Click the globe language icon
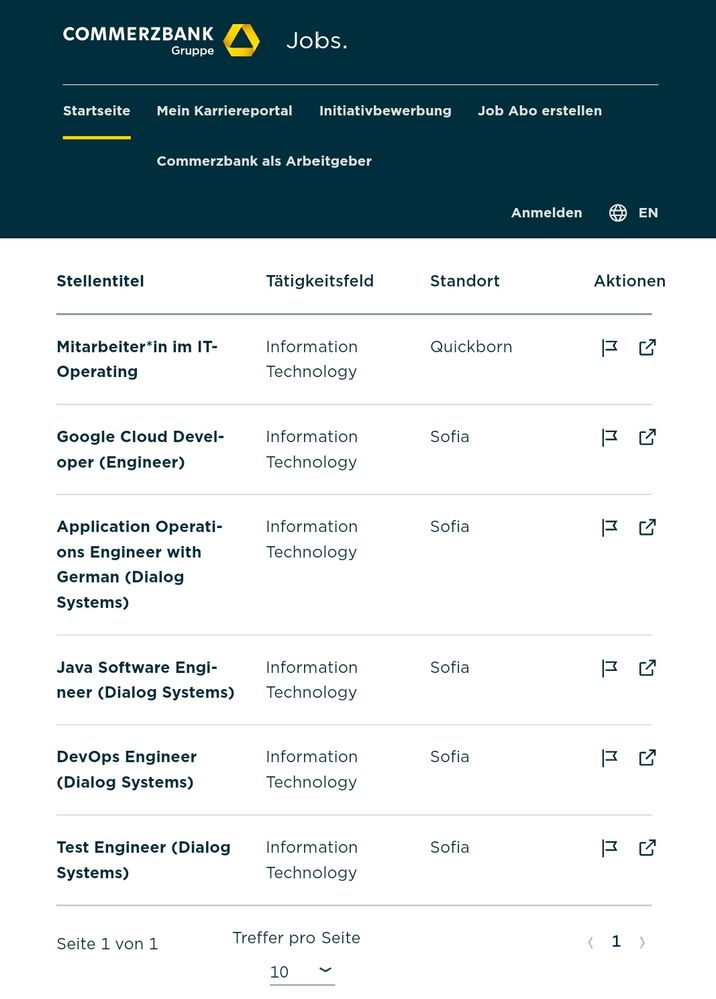The image size is (716, 999). pos(617,213)
